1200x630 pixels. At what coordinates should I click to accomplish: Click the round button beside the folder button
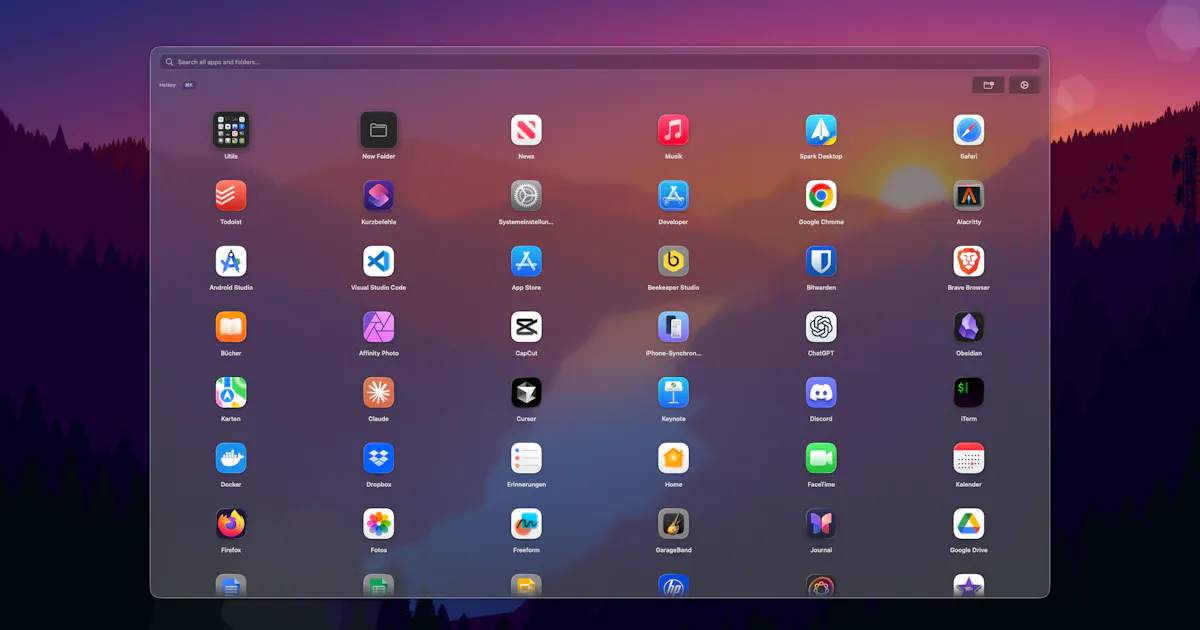[x=1024, y=85]
